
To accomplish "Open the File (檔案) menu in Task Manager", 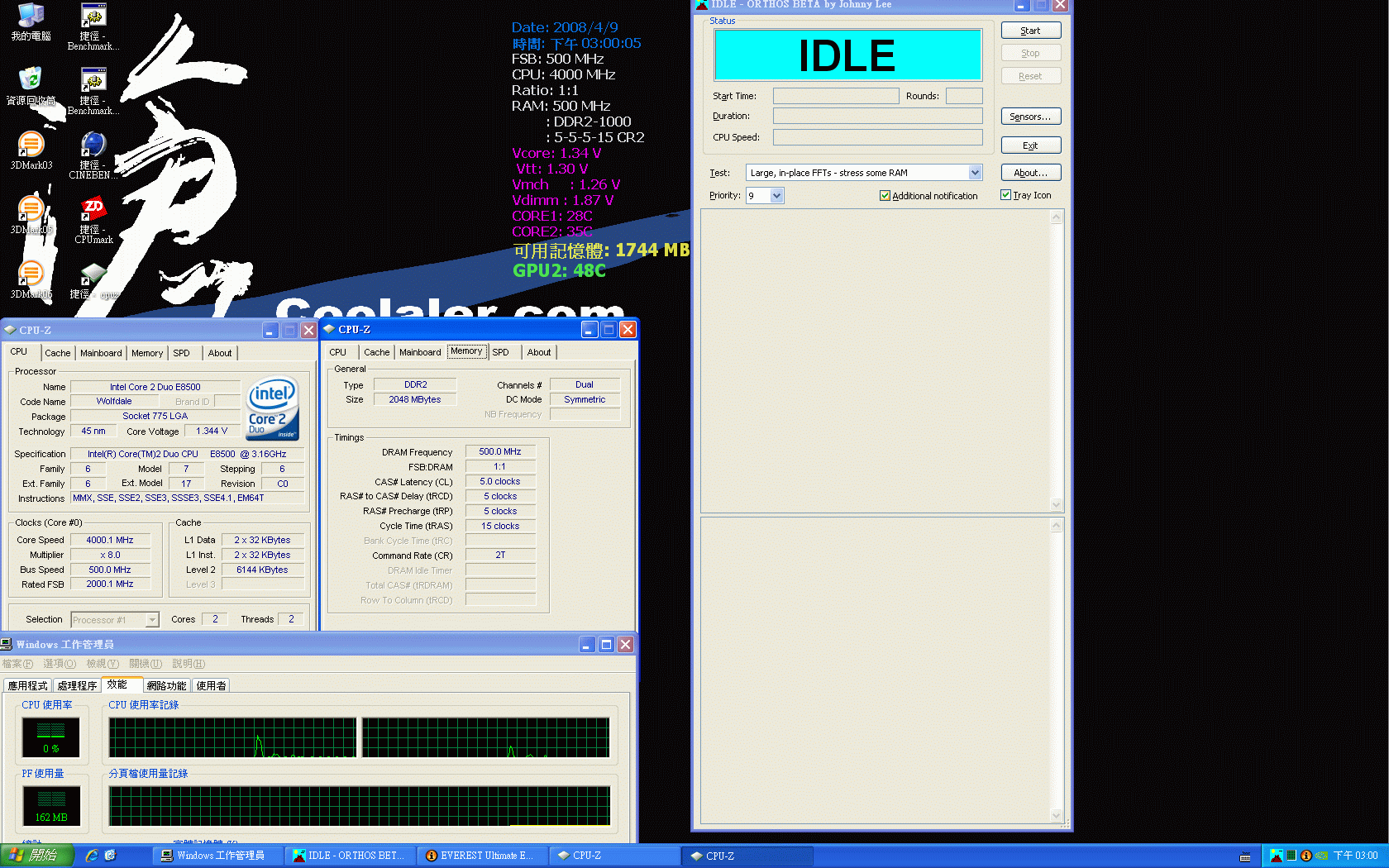I will [17, 664].
